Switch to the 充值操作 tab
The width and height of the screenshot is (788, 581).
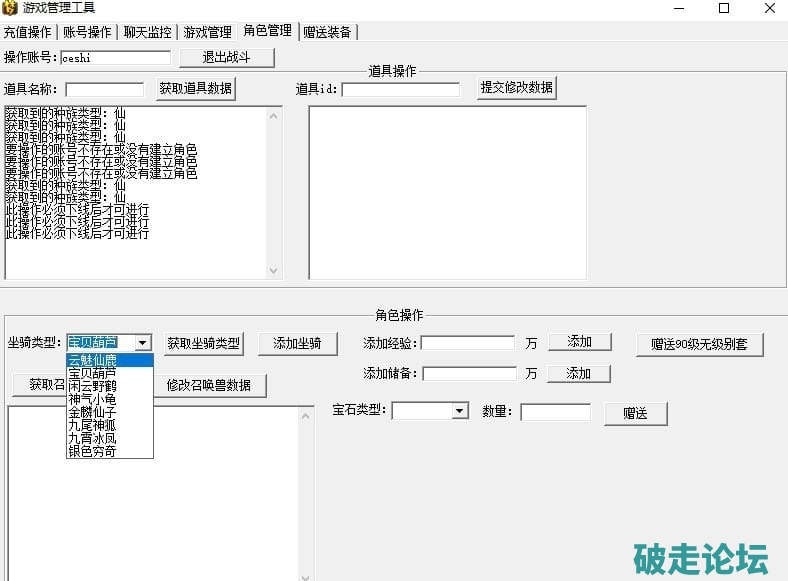27,32
